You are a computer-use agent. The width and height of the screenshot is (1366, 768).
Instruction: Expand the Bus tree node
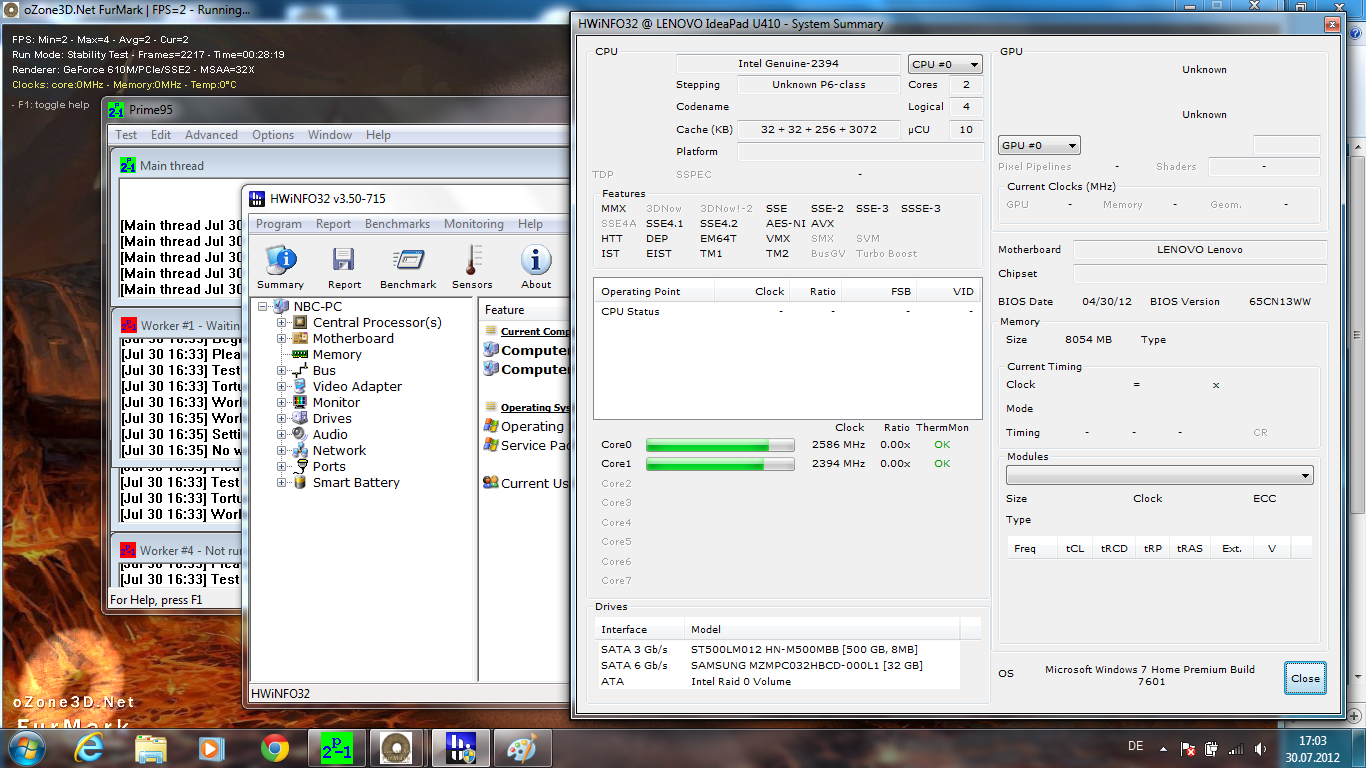(x=282, y=370)
